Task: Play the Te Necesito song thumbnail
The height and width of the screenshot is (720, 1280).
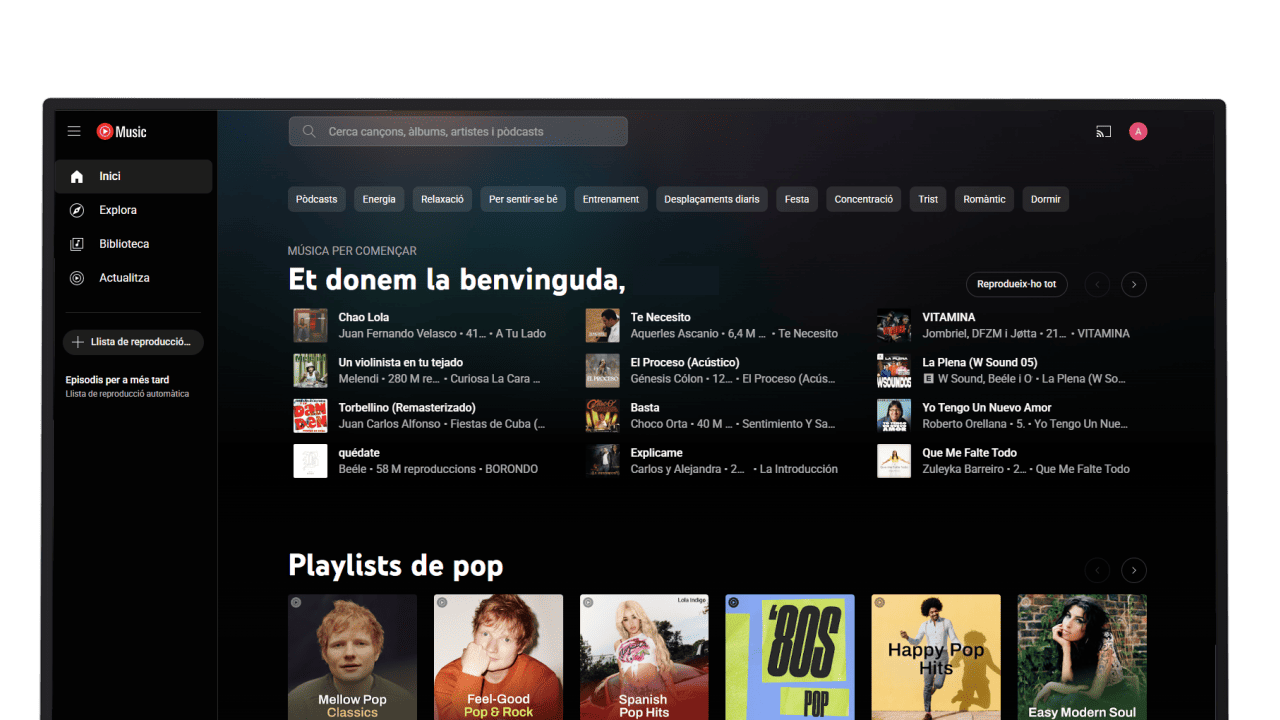Action: click(x=602, y=325)
